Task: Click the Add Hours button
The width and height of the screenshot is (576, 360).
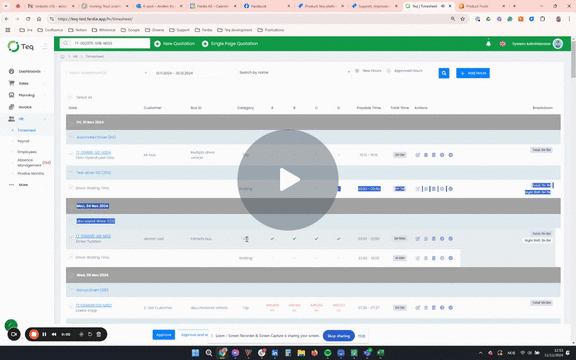Action: click(x=473, y=73)
